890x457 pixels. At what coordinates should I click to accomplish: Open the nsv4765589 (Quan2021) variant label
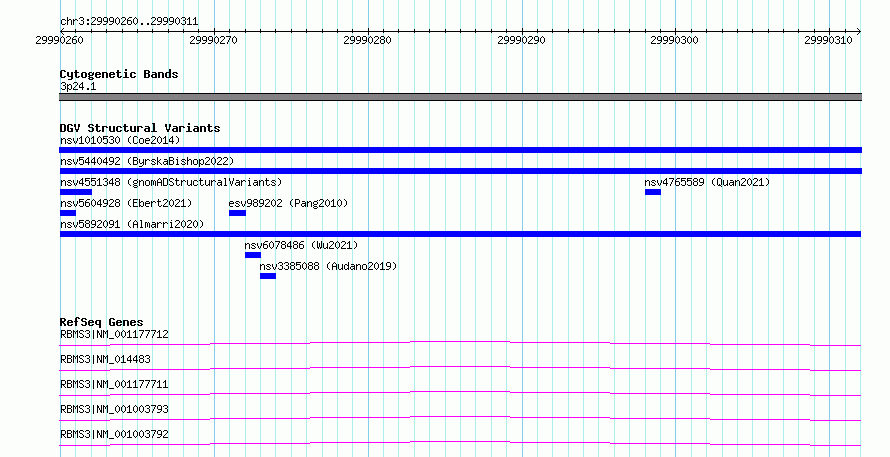(707, 182)
